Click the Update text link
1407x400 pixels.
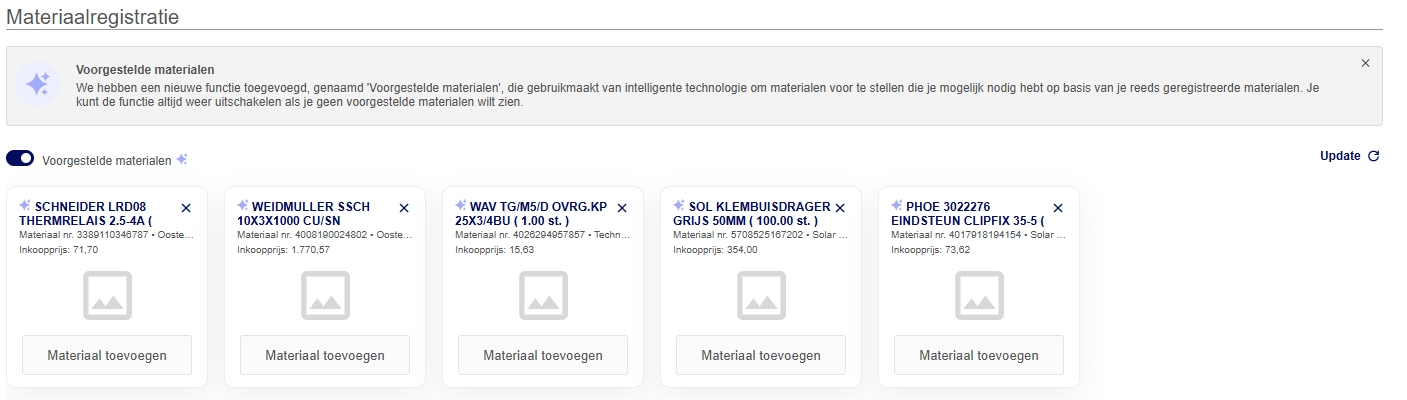pyautogui.click(x=1340, y=156)
